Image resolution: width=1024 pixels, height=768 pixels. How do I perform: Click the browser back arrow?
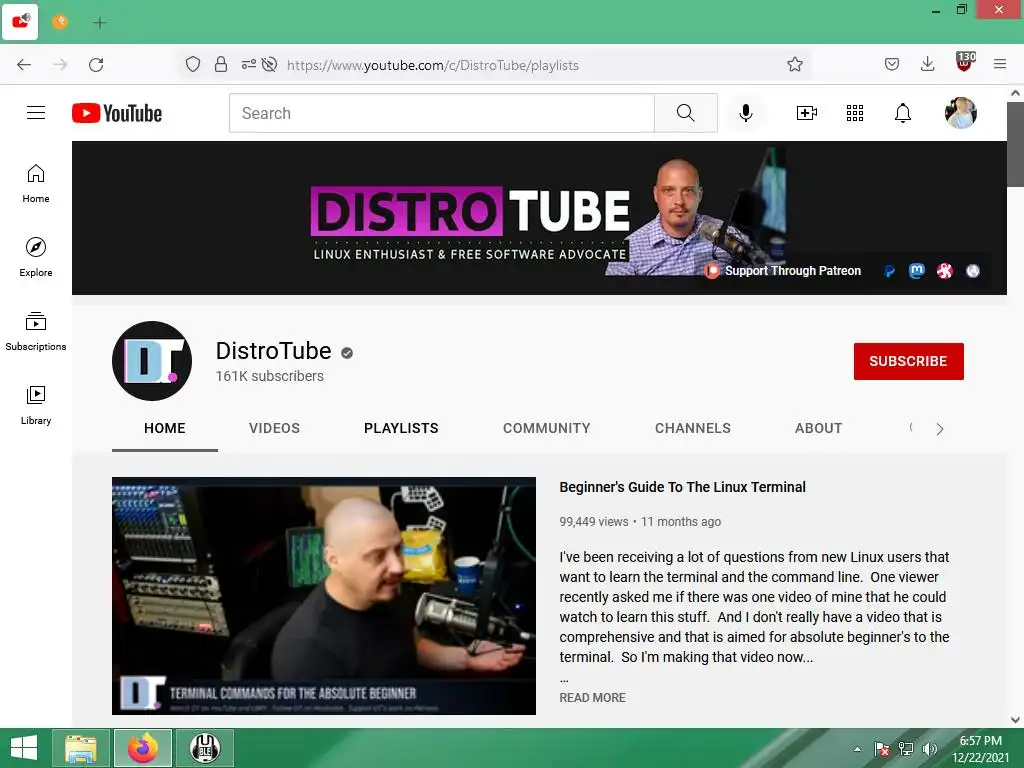pos(24,65)
